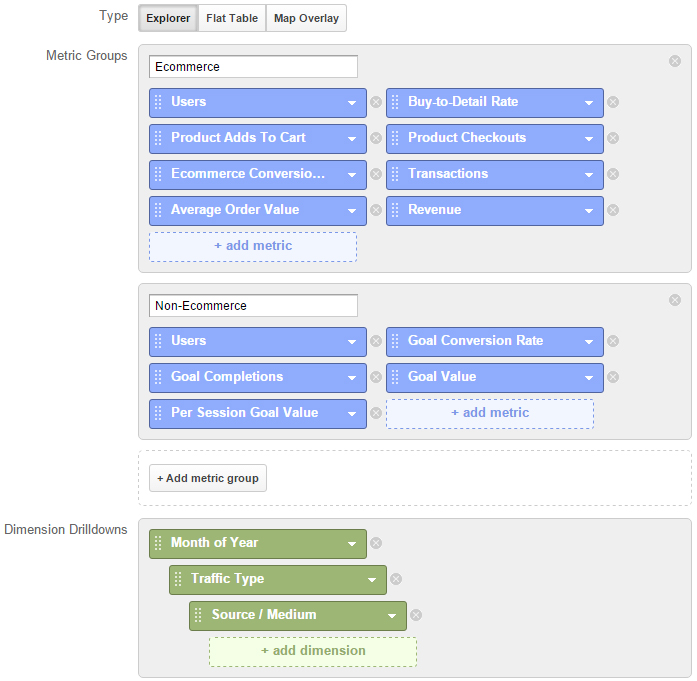Open the Transactions metric dropdown

[x=589, y=175]
